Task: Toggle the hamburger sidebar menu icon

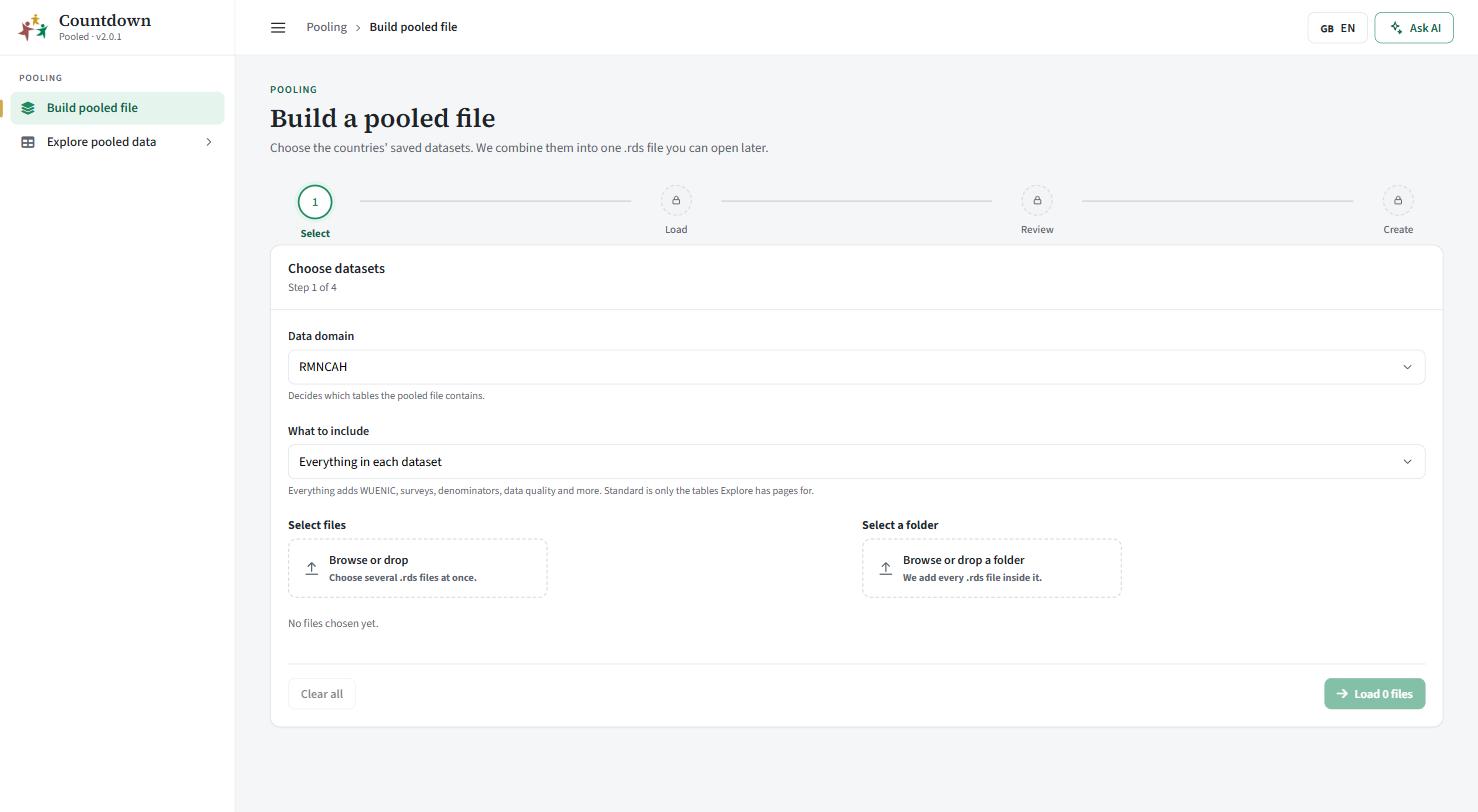Action: click(x=278, y=28)
